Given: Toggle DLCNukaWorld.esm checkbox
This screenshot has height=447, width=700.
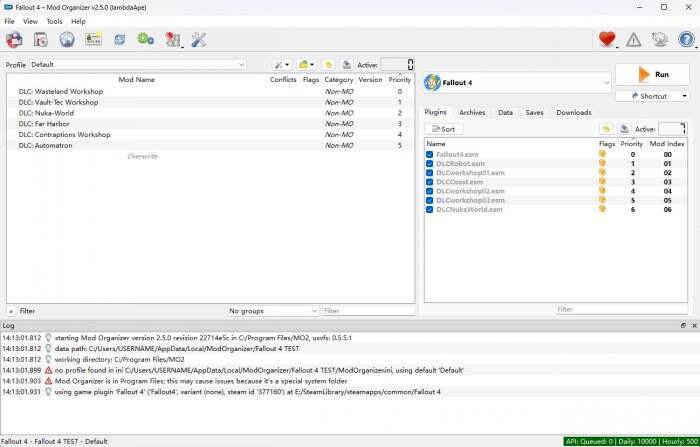Looking at the screenshot, I should [429, 209].
